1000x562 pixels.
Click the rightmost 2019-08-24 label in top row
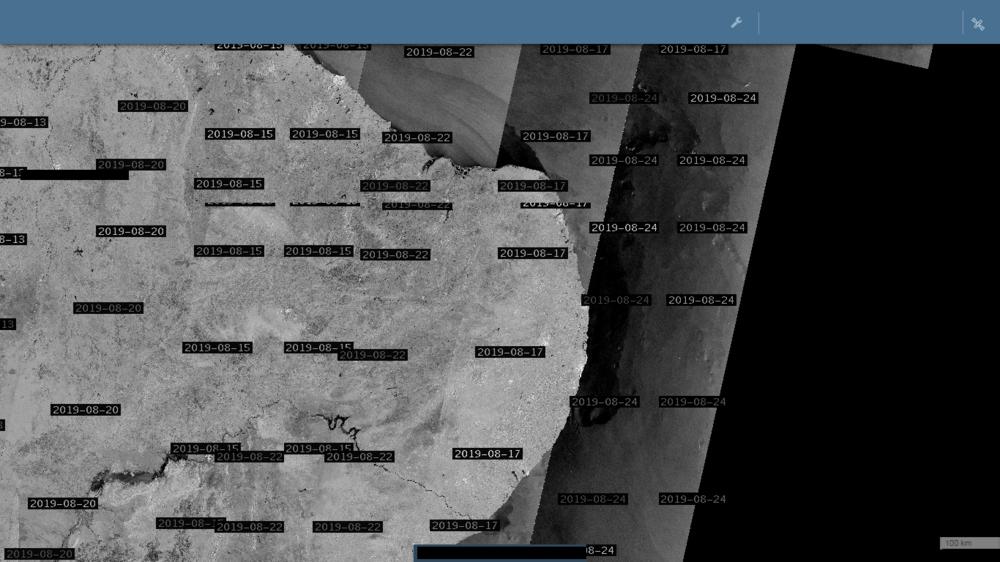pyautogui.click(x=723, y=98)
